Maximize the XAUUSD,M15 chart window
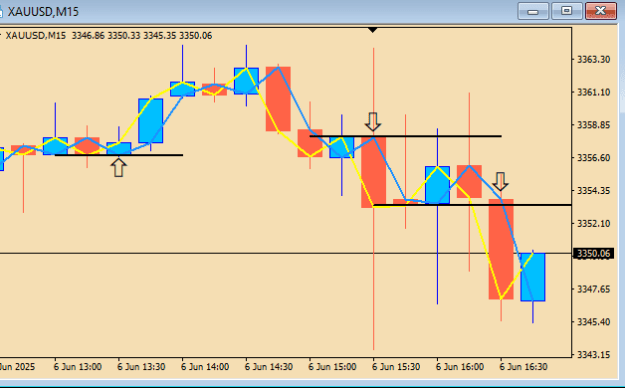Screen dimensions: 625x388 point(567,11)
